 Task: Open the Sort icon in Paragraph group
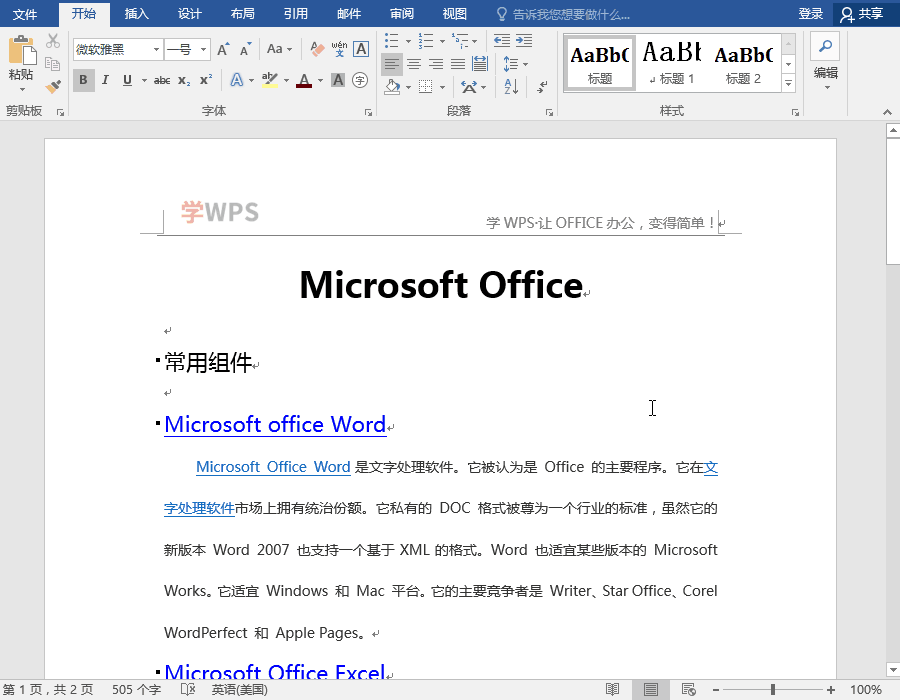click(x=509, y=86)
